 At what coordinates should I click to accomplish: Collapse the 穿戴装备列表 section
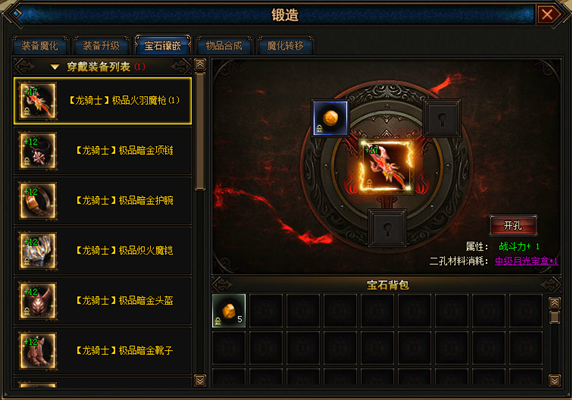55,67
